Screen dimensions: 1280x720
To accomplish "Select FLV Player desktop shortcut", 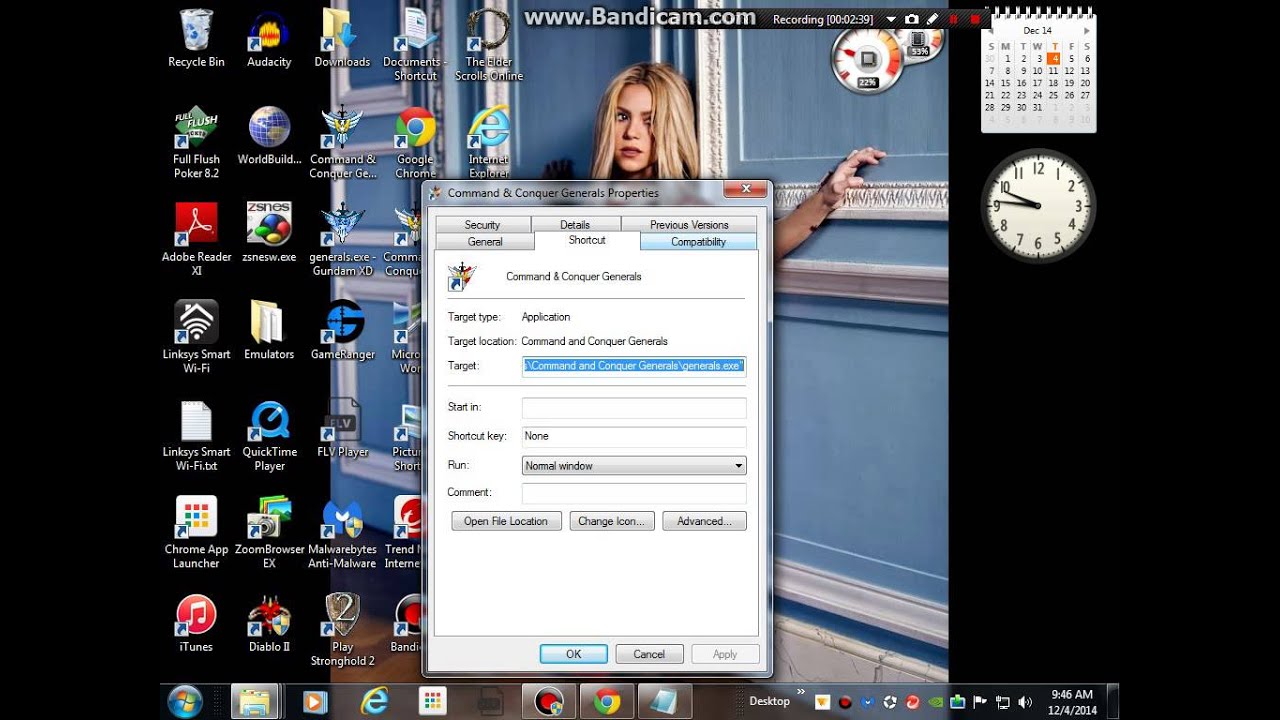I will [x=342, y=428].
